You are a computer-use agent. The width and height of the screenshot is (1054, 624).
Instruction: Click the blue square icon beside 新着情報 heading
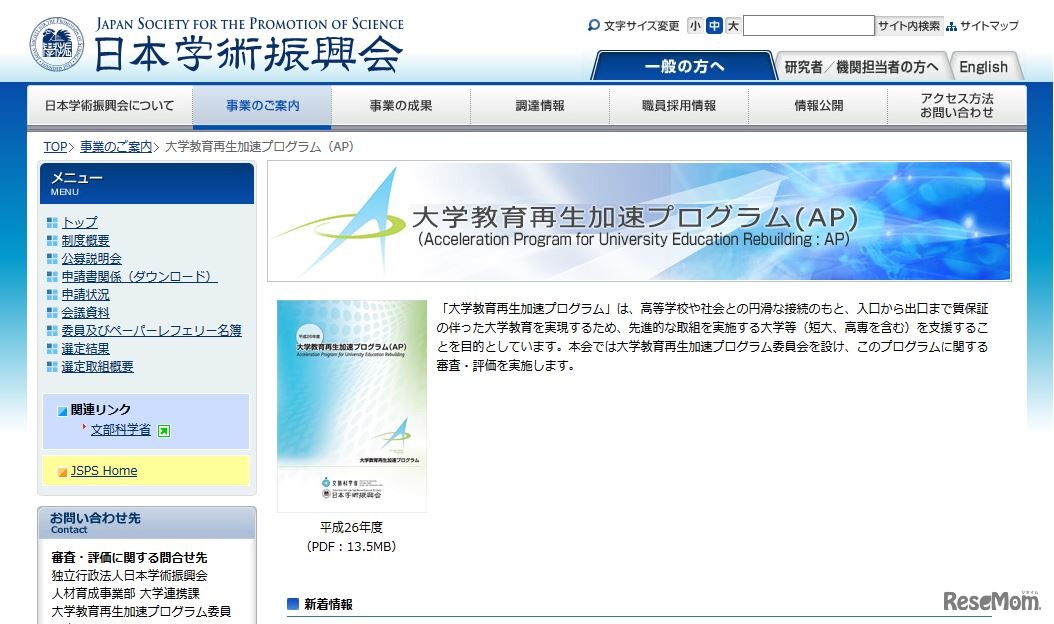coord(292,605)
